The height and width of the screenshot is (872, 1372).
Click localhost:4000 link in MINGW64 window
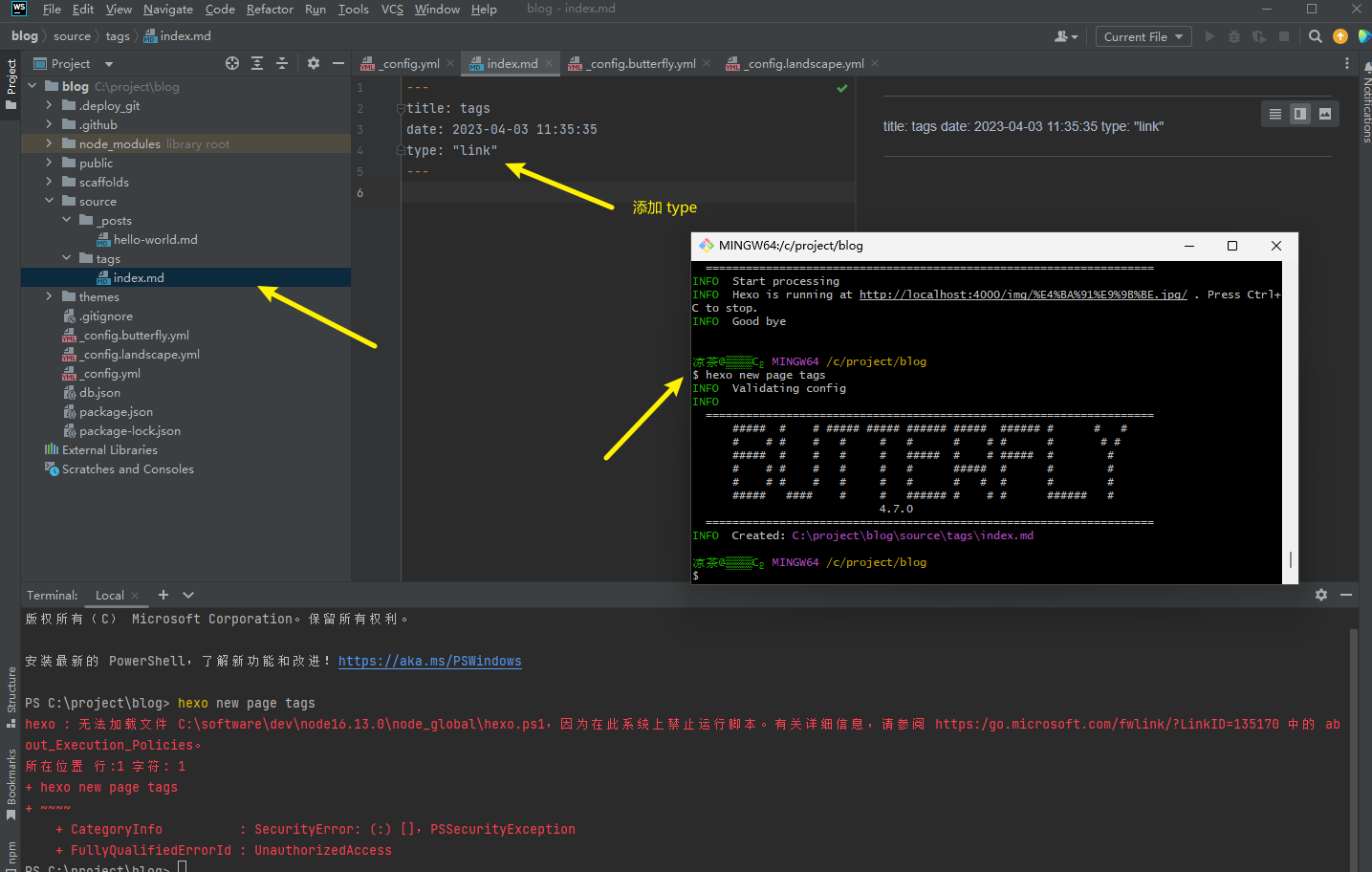(x=1023, y=294)
